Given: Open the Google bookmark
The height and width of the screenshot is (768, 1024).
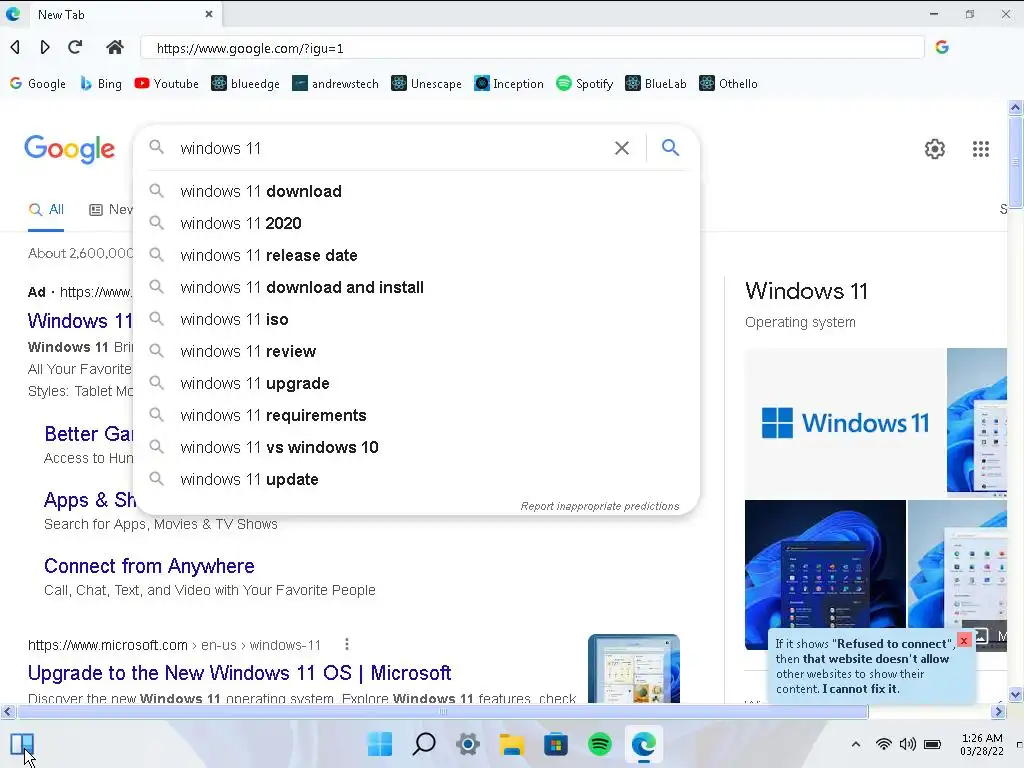Looking at the screenshot, I should pos(38,84).
